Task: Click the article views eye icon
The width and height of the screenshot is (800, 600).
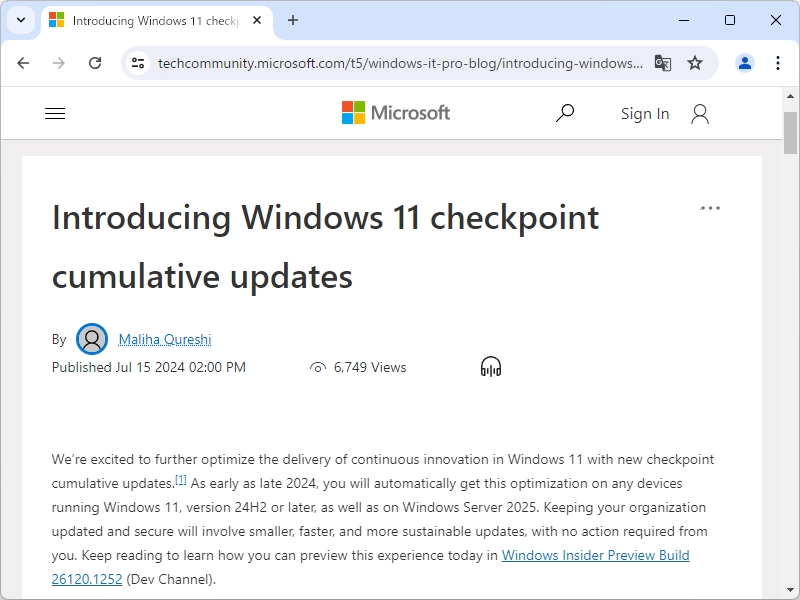Action: click(318, 367)
